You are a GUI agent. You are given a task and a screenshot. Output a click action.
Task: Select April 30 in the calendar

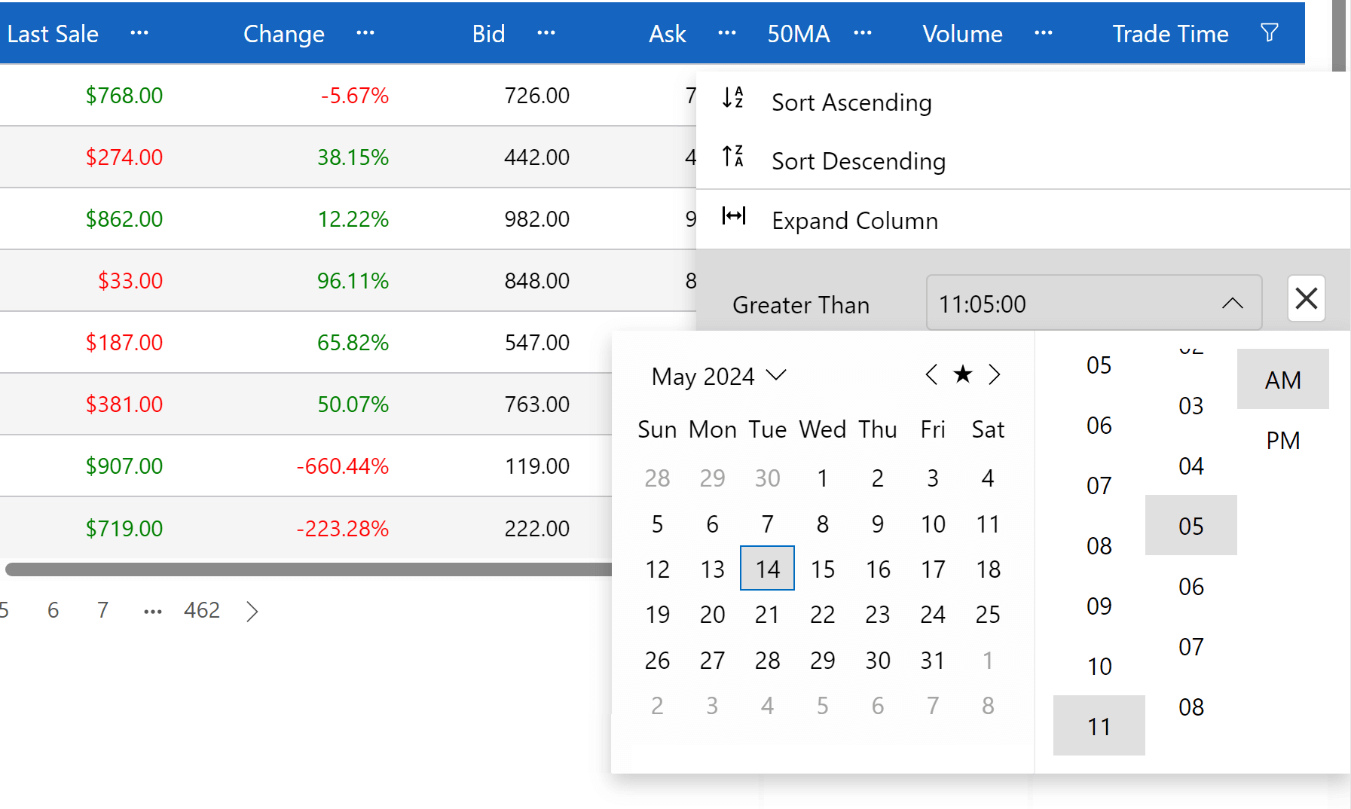767,478
